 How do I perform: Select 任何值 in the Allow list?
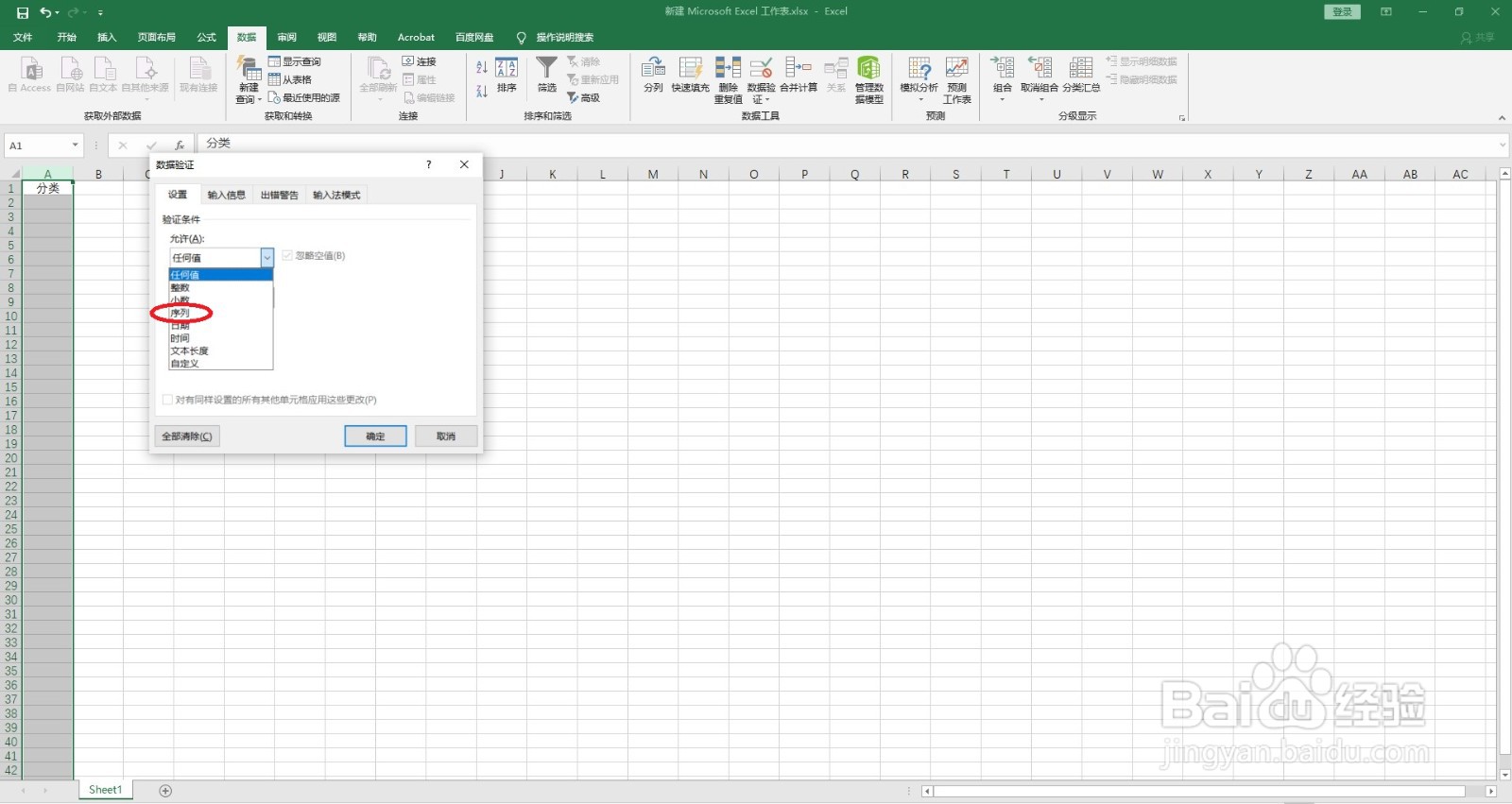(221, 275)
